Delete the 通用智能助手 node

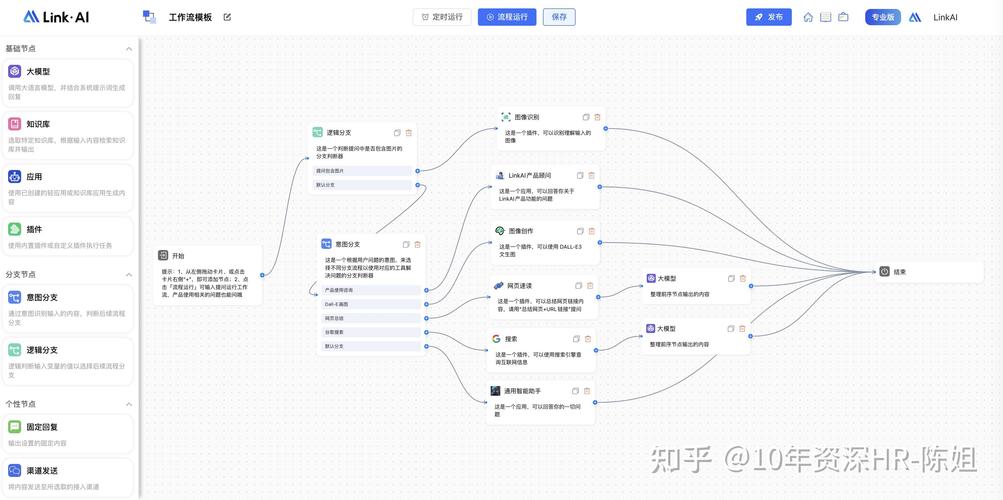[x=587, y=391]
